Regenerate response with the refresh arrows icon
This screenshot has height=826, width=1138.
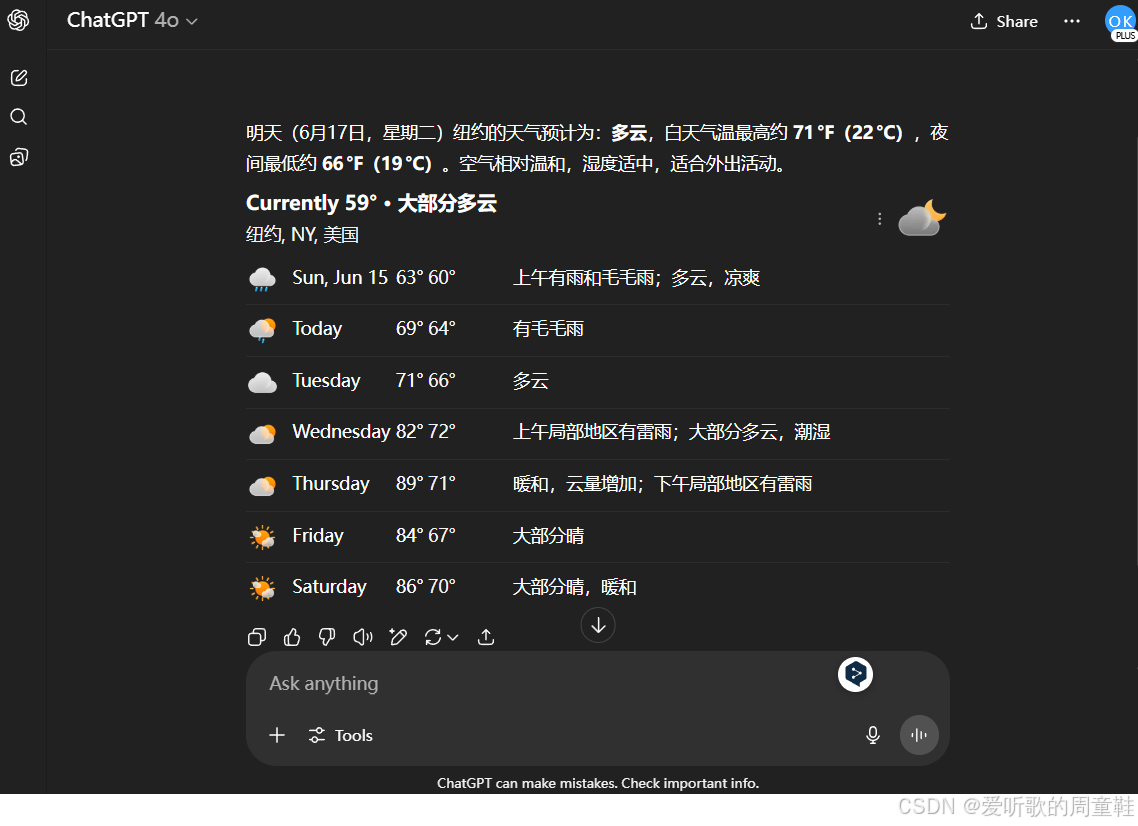coord(433,637)
